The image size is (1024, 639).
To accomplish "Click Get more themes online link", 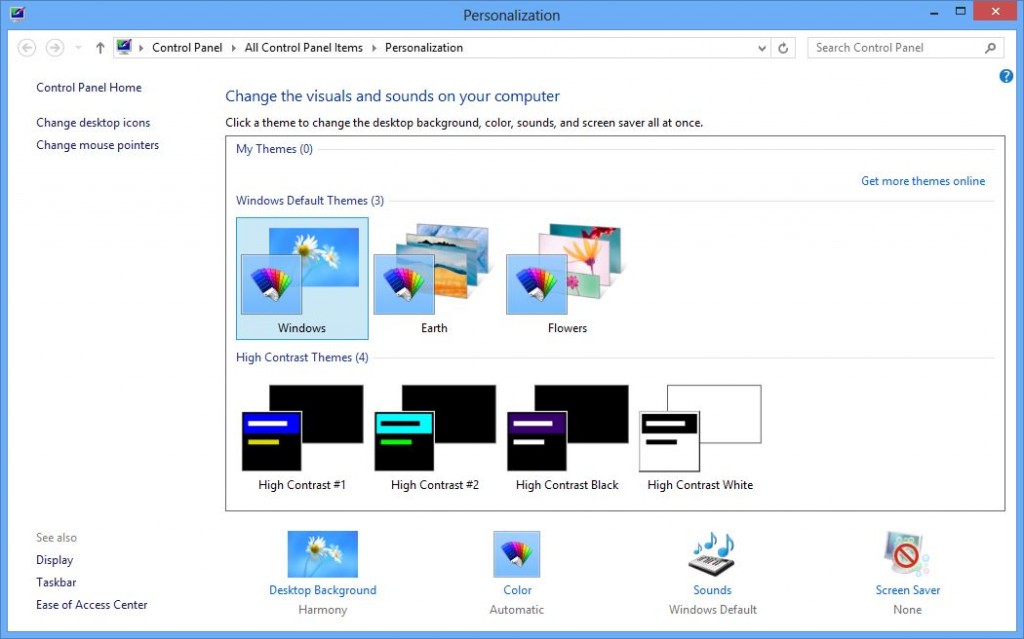I will coord(923,181).
